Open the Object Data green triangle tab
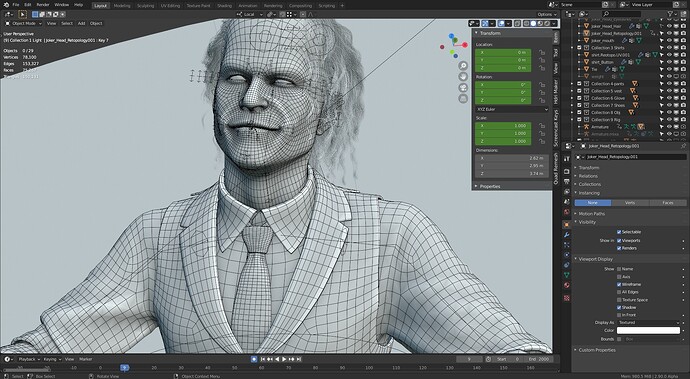The image size is (690, 379). 567,275
